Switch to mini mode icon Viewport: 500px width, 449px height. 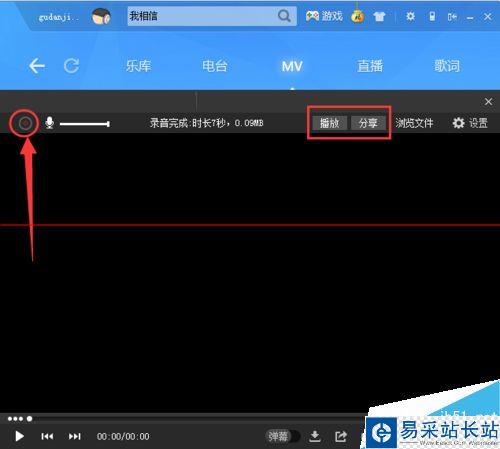click(452, 17)
